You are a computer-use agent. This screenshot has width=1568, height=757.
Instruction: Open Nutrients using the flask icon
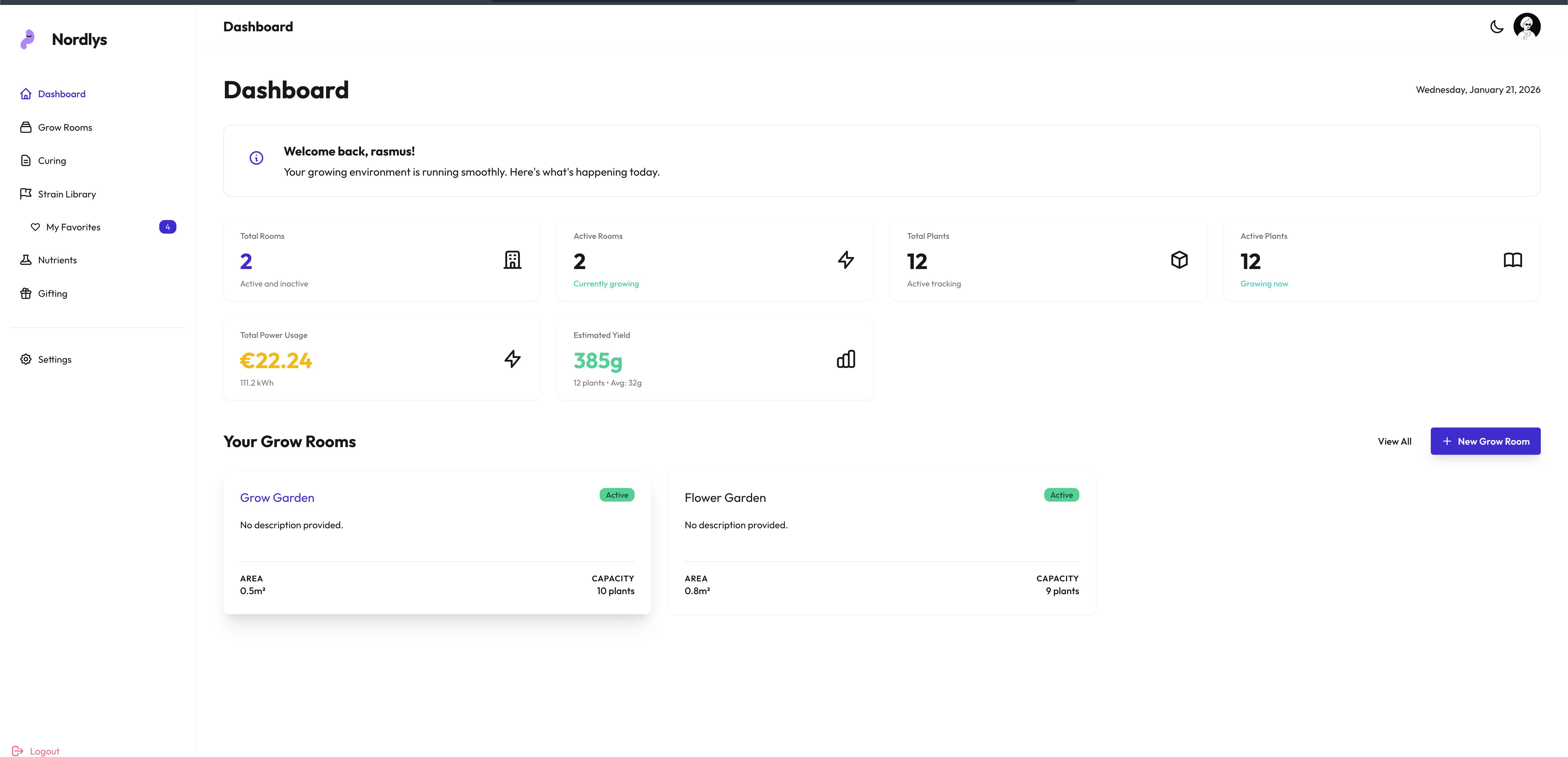[x=26, y=260]
